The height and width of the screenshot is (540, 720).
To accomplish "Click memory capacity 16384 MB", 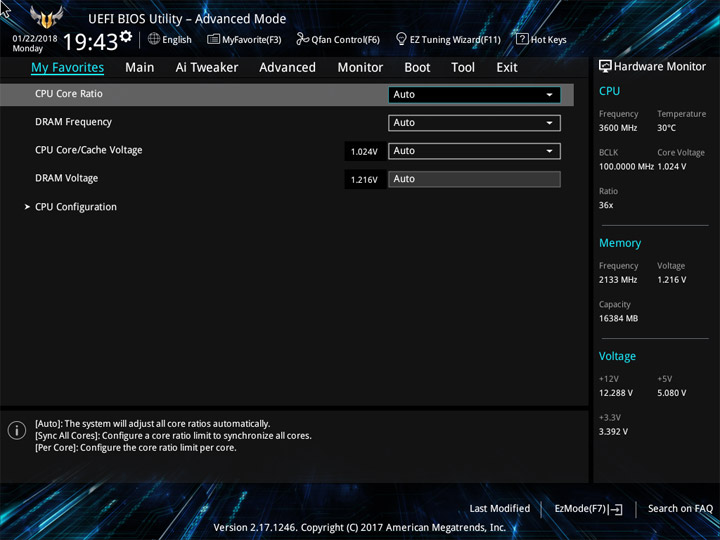I will coord(618,318).
